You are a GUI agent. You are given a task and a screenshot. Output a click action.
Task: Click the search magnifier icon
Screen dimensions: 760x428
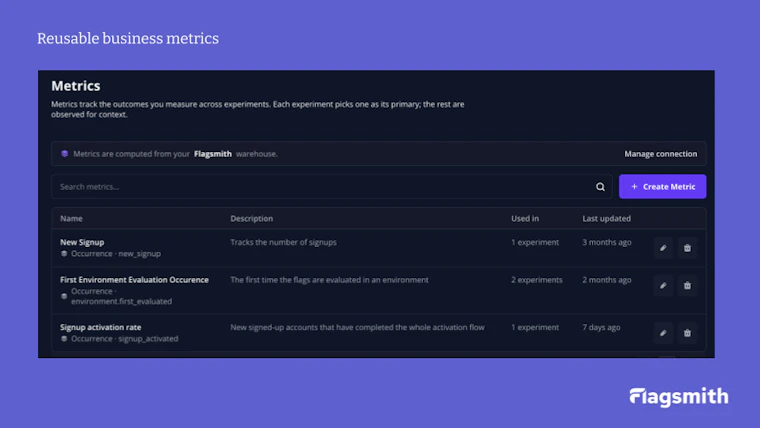click(x=600, y=187)
